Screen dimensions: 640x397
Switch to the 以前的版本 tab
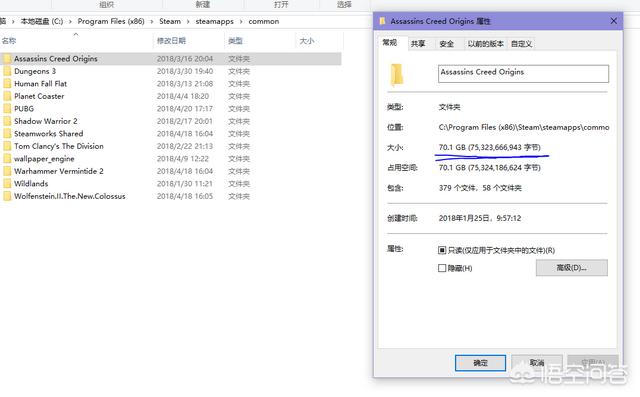click(x=485, y=44)
